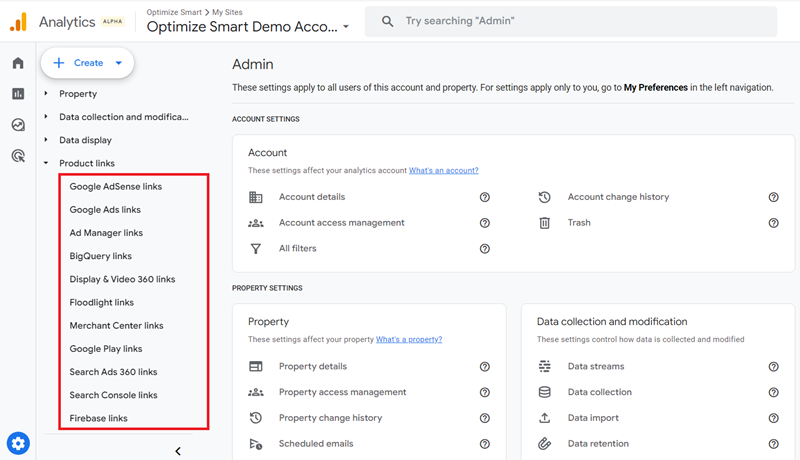800x460 pixels.
Task: Open the "What's a property?" link
Action: click(x=409, y=339)
